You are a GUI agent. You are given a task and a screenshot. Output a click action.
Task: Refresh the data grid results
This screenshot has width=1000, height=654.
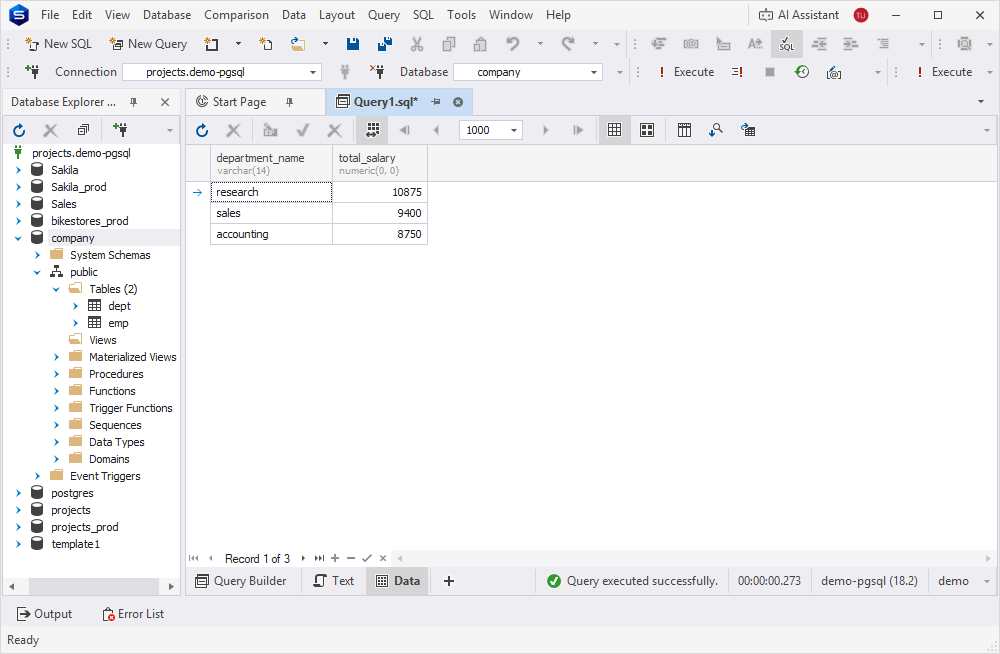tap(202, 131)
